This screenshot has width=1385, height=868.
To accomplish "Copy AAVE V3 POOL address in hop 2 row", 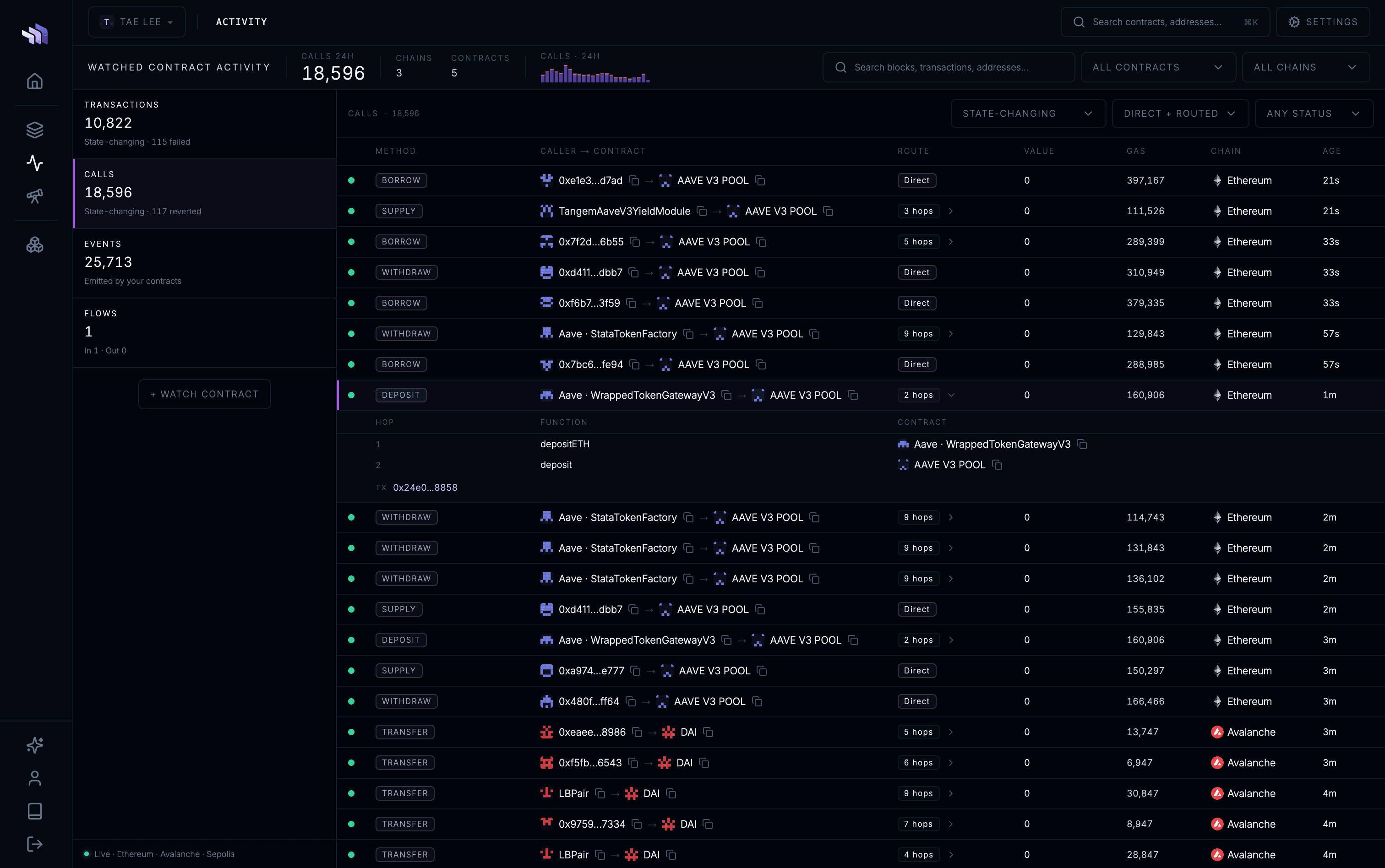I will (998, 465).
